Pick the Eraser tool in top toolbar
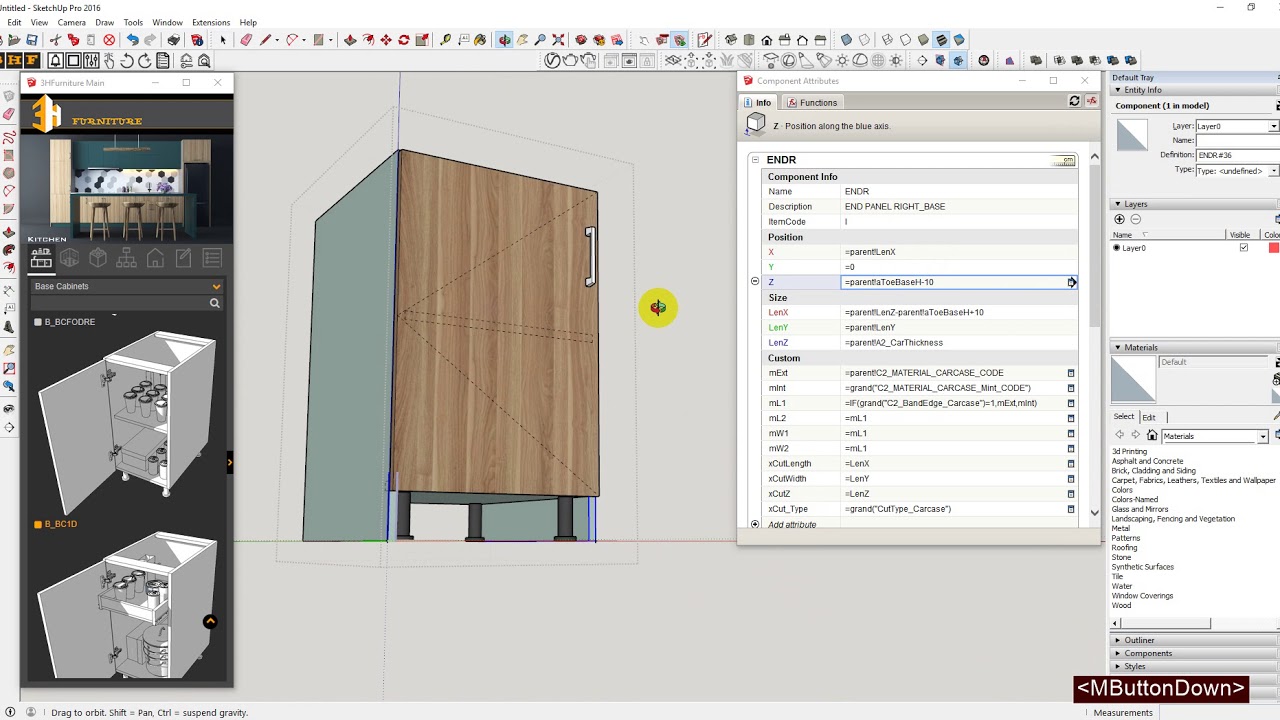This screenshot has height=720, width=1280. point(246,40)
